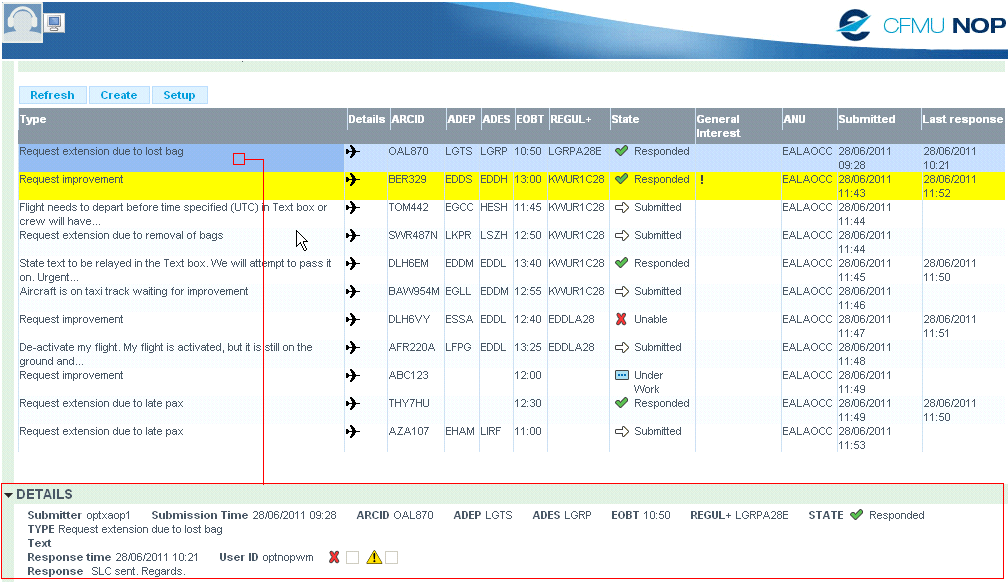The width and height of the screenshot is (1008, 582).
Task: Click green Responded checkmark for THY7HU
Action: [621, 404]
